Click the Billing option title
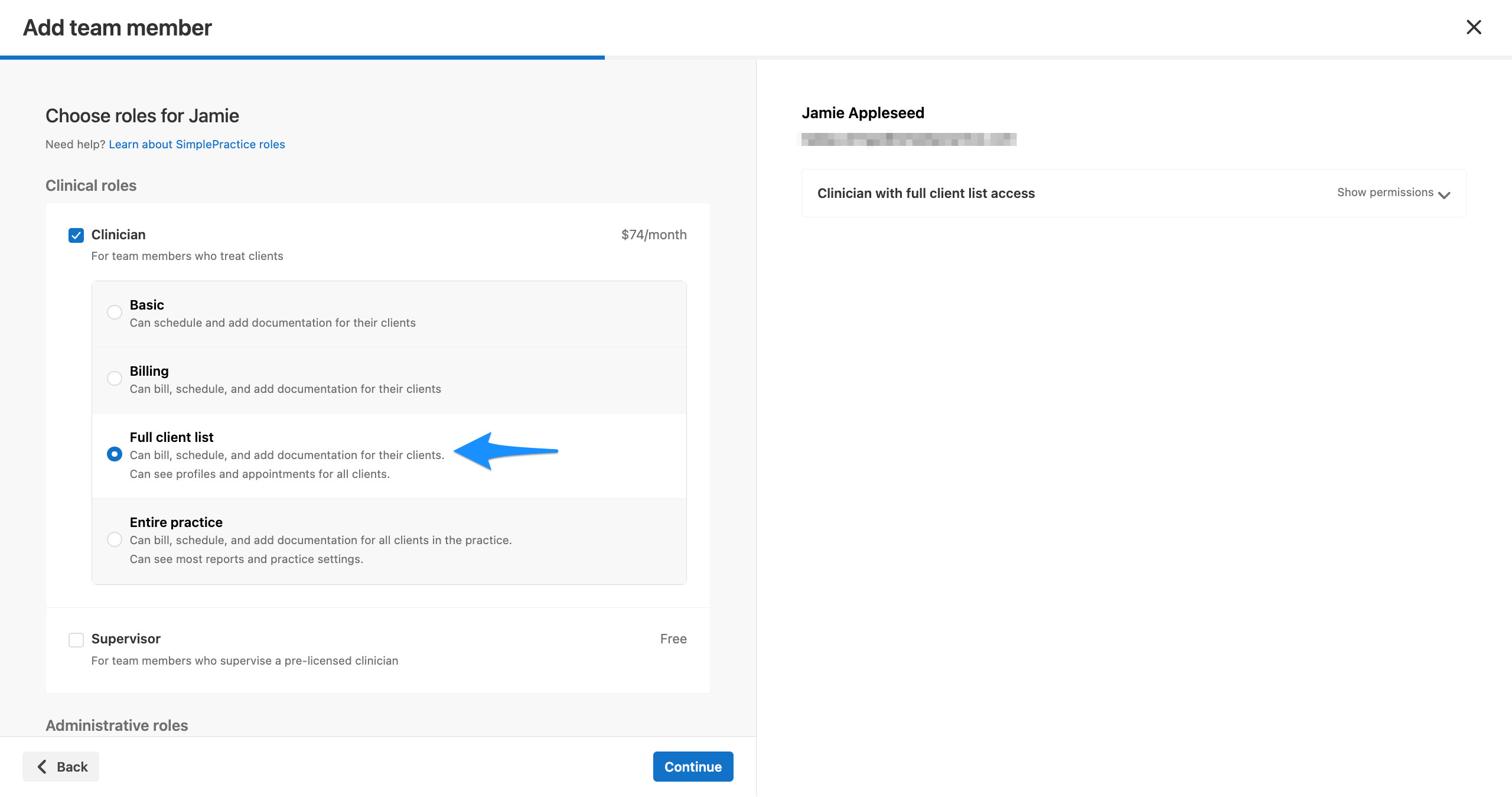The width and height of the screenshot is (1512, 797). point(149,371)
